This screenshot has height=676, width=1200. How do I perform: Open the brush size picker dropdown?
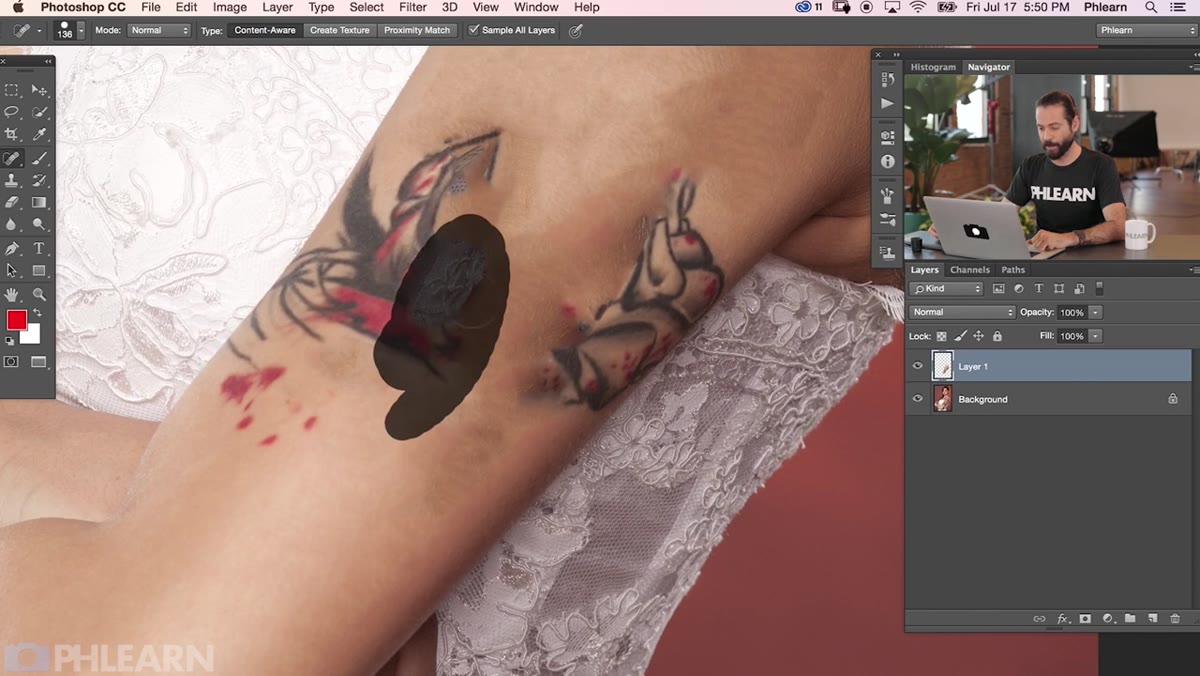click(80, 31)
